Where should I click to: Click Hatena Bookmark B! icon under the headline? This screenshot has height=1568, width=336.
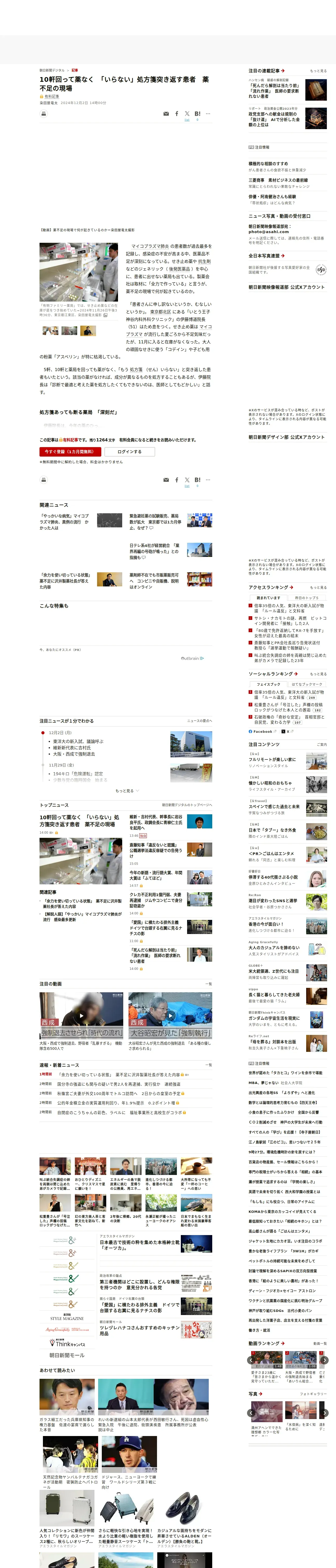(197, 114)
